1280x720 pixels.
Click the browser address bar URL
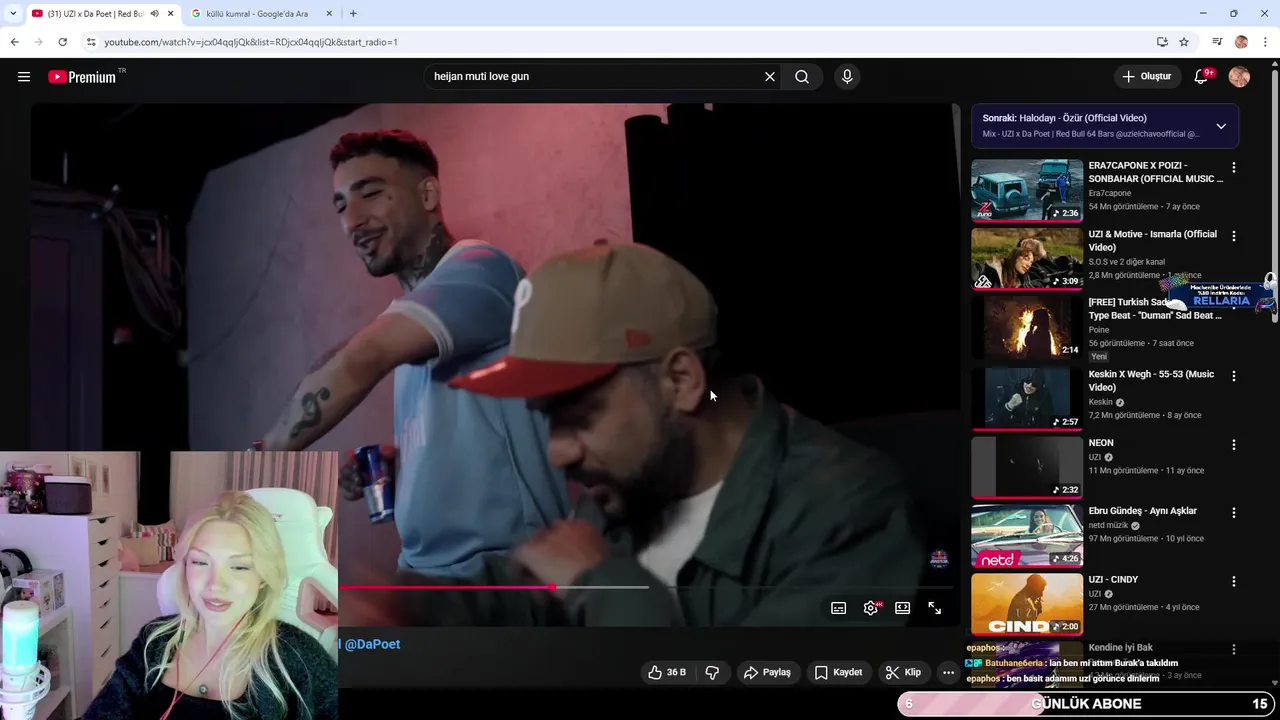click(x=251, y=42)
